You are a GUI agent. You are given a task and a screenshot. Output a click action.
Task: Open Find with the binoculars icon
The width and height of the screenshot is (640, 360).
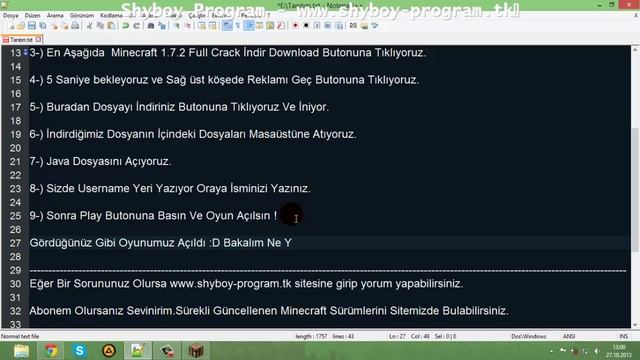coord(151,26)
